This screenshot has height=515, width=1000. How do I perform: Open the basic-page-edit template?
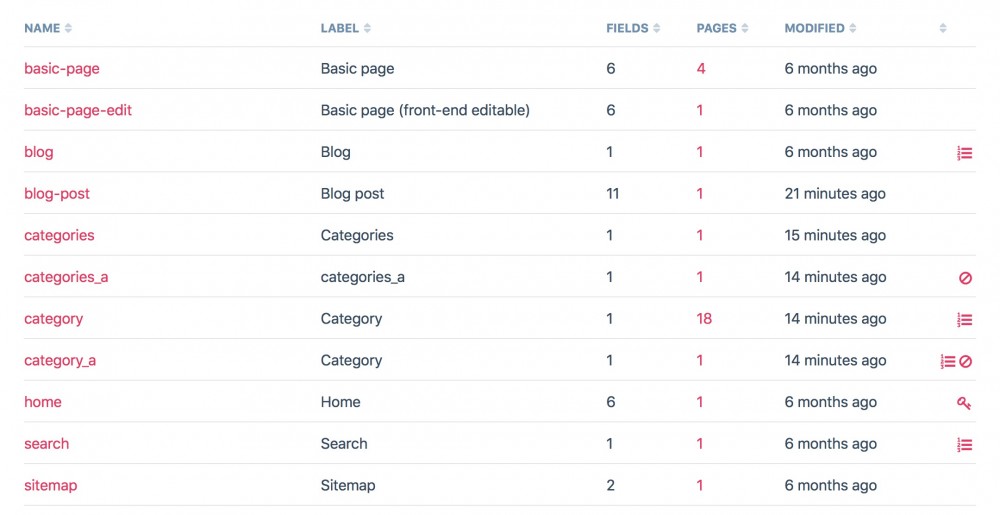[78, 111]
